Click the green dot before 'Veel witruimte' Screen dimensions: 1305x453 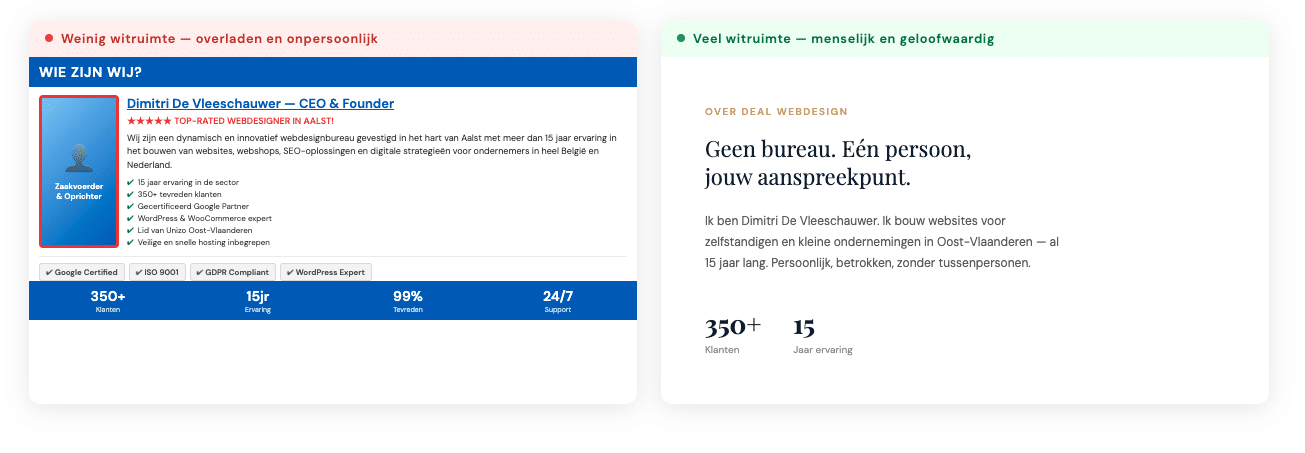click(681, 39)
